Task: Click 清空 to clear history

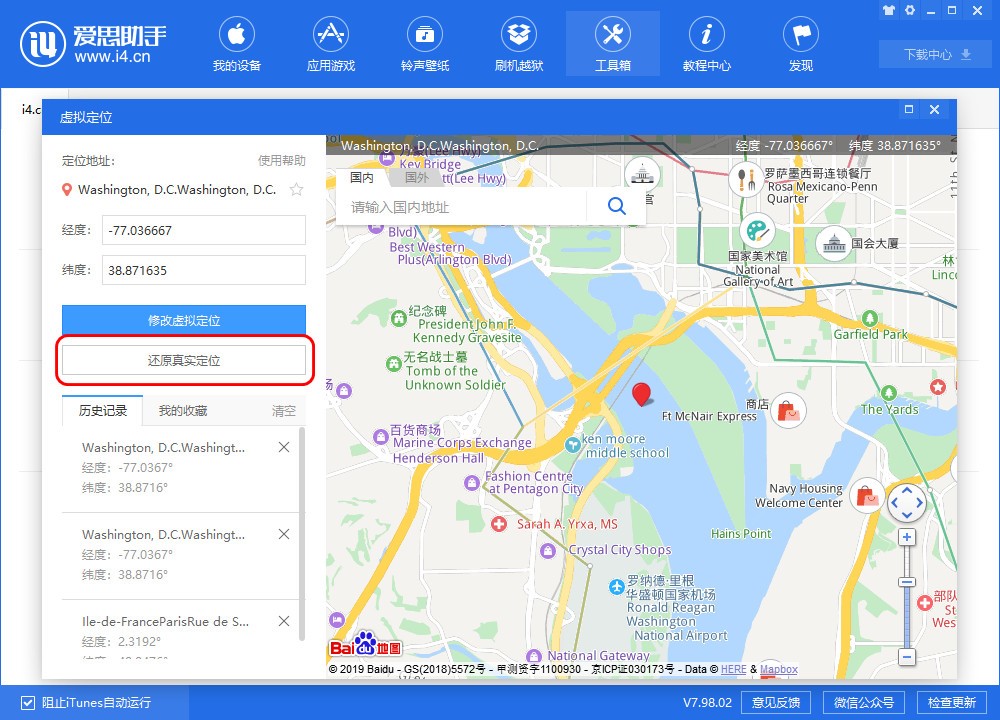Action: pos(284,411)
